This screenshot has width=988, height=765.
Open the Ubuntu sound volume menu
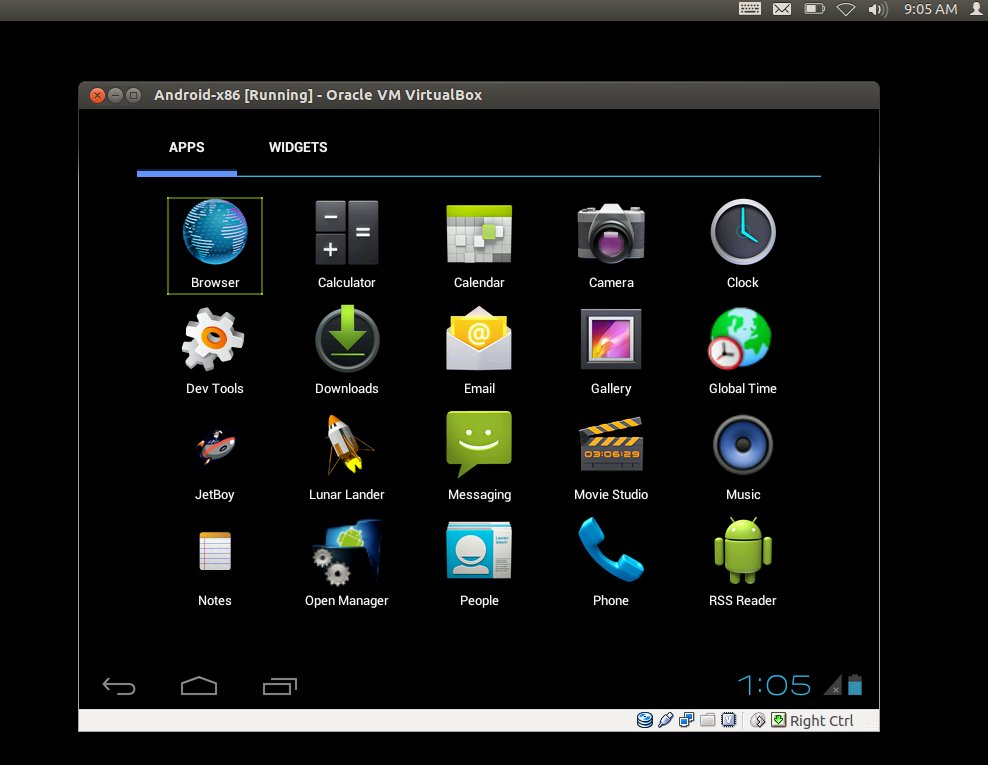point(878,9)
